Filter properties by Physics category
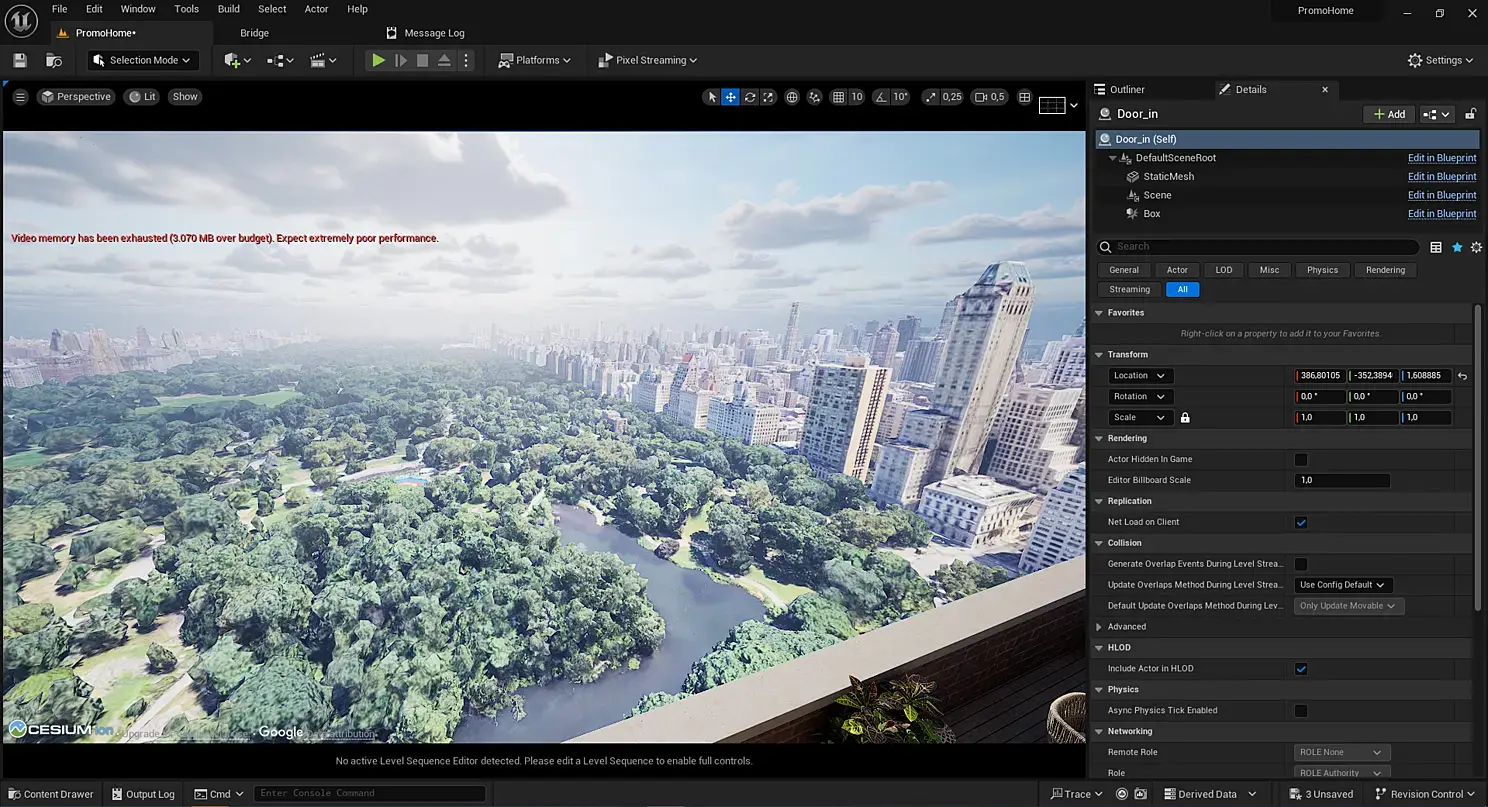The image size is (1488, 807). 1322,270
